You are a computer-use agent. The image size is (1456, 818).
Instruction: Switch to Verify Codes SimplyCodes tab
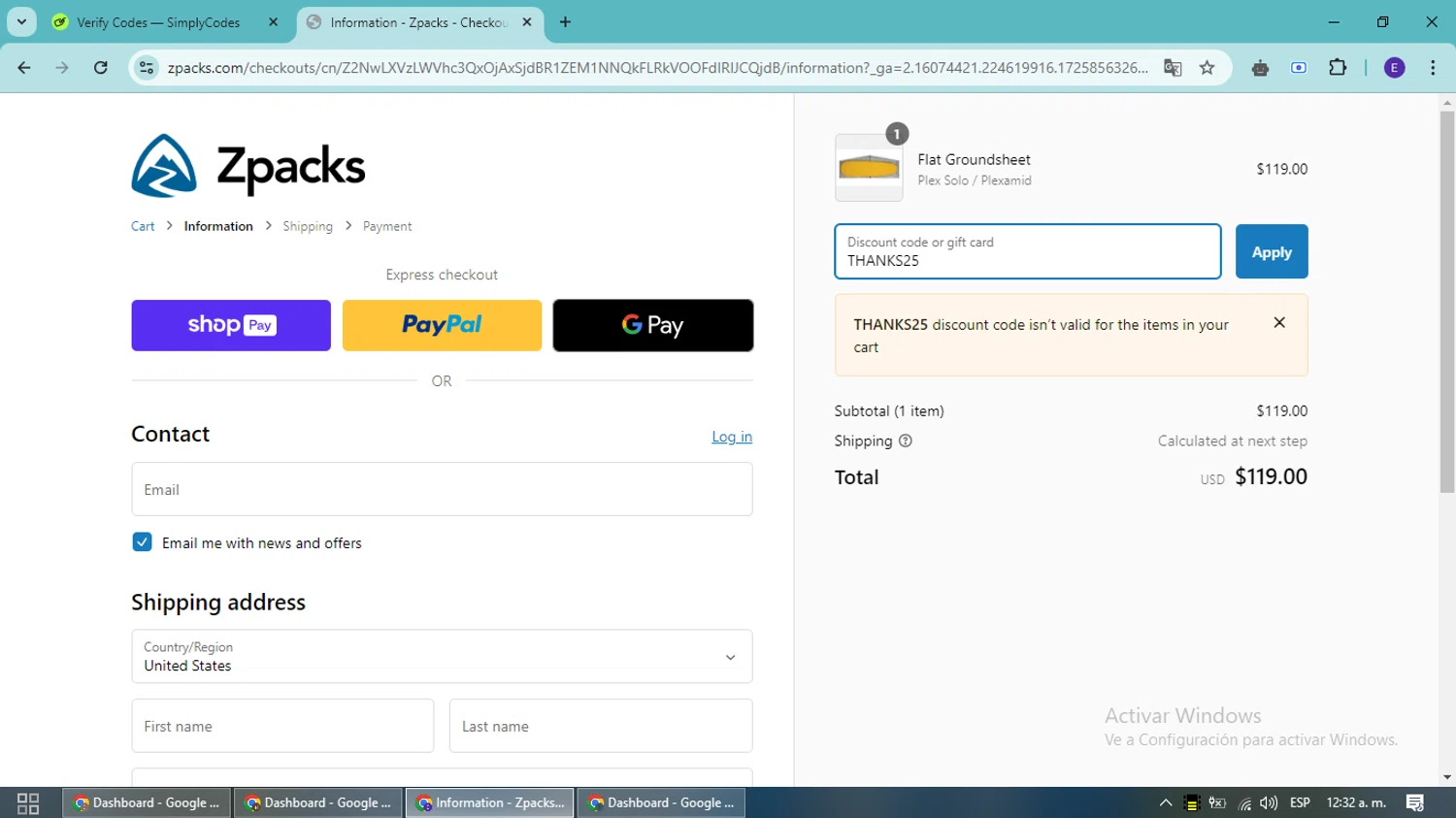click(x=158, y=22)
